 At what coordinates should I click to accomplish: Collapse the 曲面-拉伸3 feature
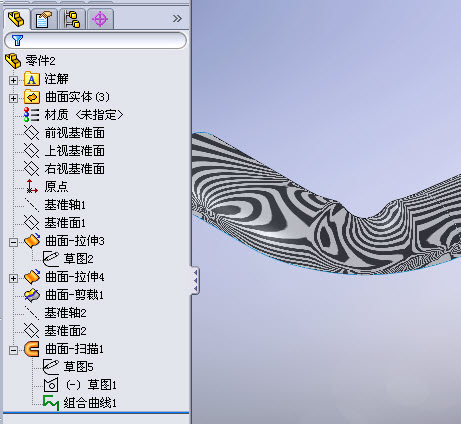13,242
